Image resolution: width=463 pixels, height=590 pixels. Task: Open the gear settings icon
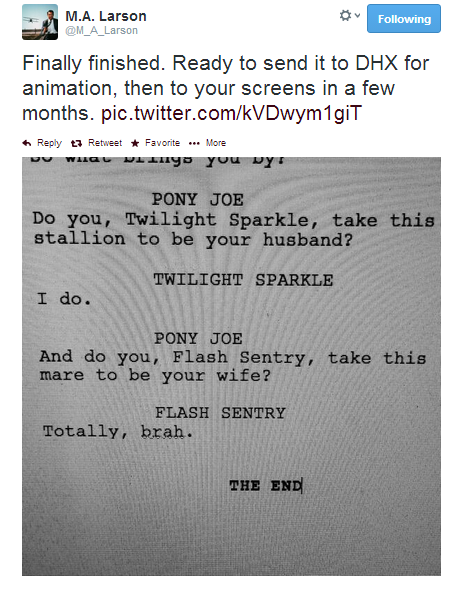point(345,16)
